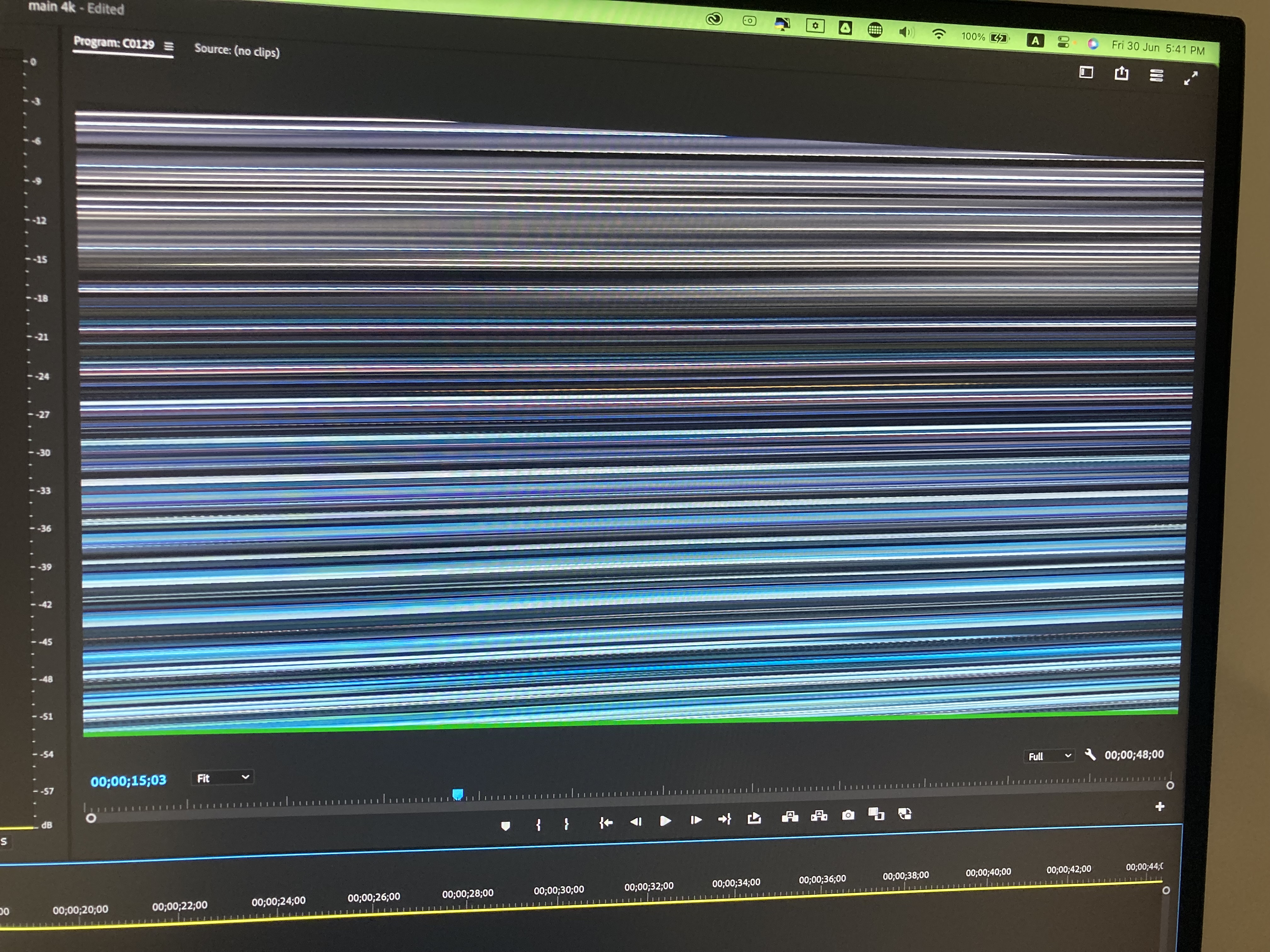
Task: Click the blue playhead marker in Program Monitor
Action: click(458, 794)
